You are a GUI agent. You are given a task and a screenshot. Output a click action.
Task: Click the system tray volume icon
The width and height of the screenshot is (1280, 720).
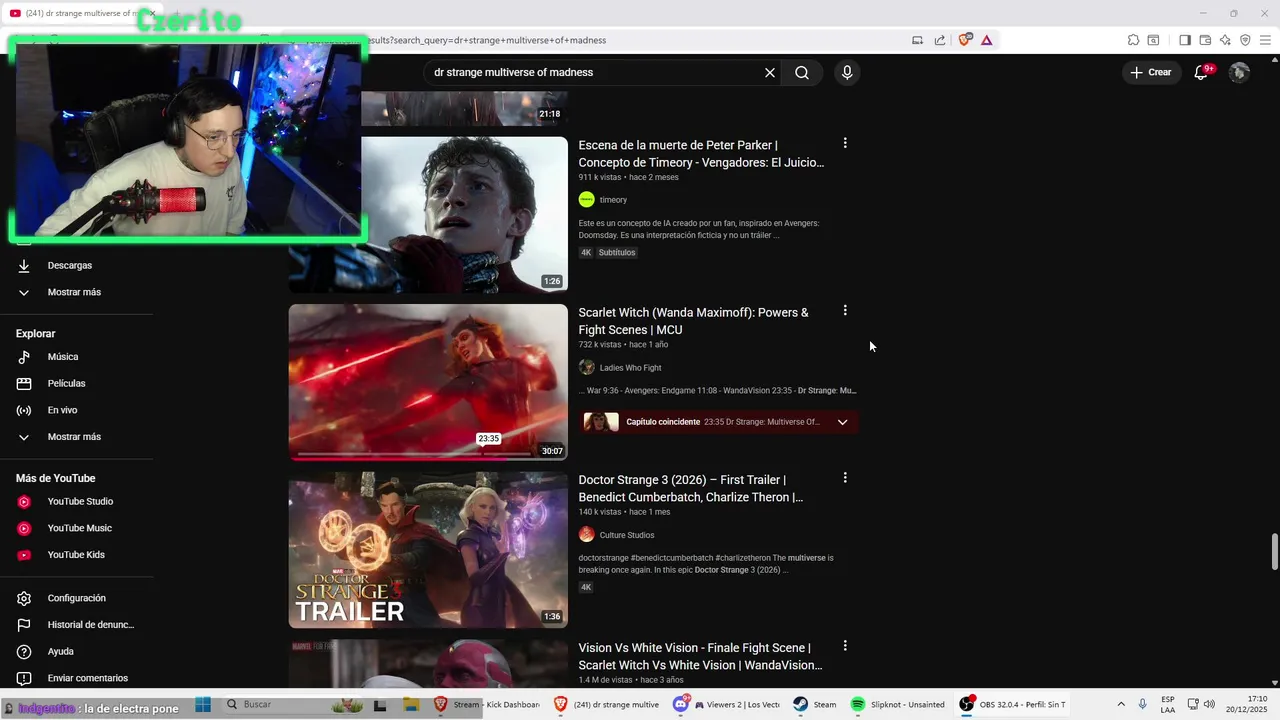pyautogui.click(x=1209, y=704)
